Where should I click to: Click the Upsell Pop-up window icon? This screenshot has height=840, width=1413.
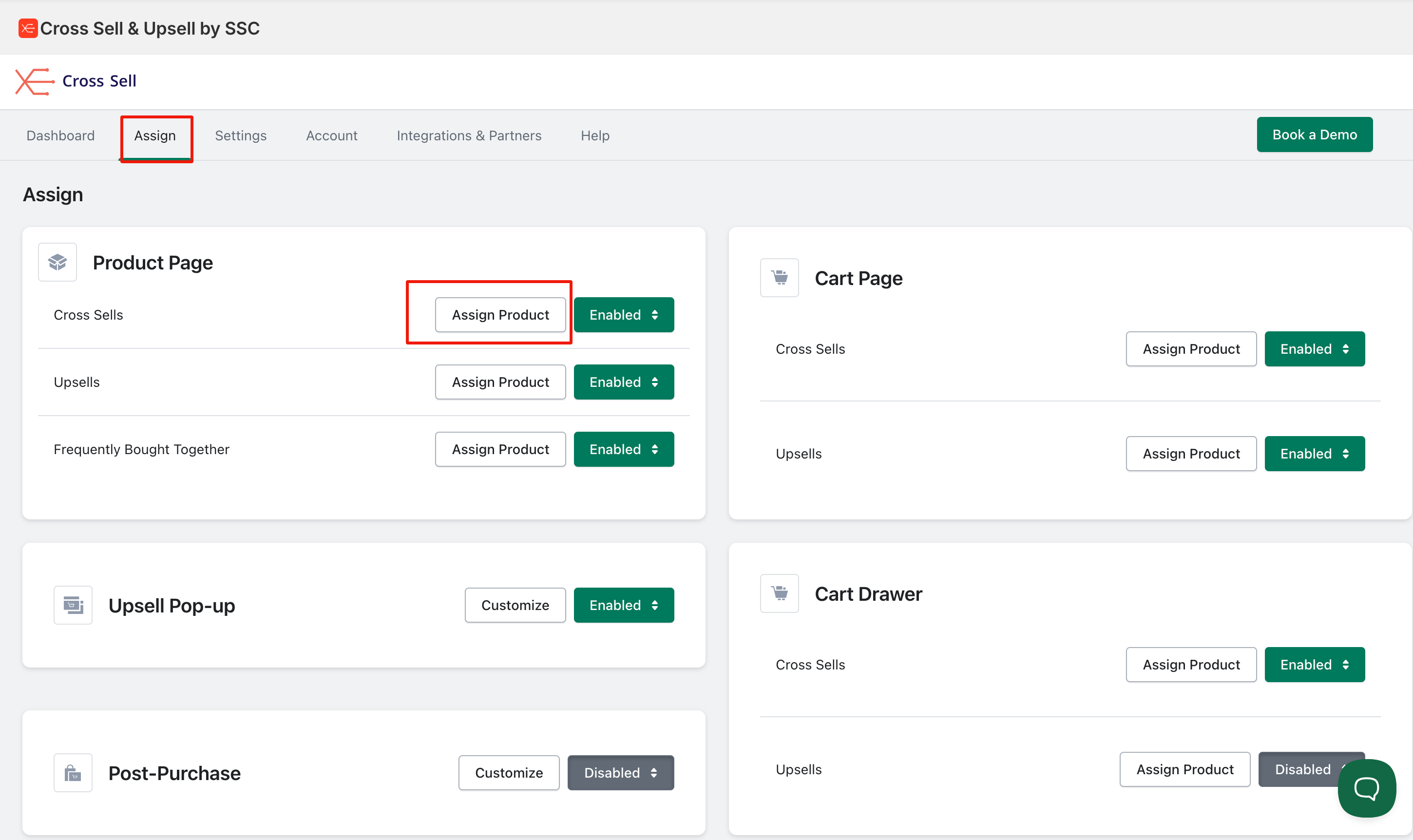click(73, 605)
